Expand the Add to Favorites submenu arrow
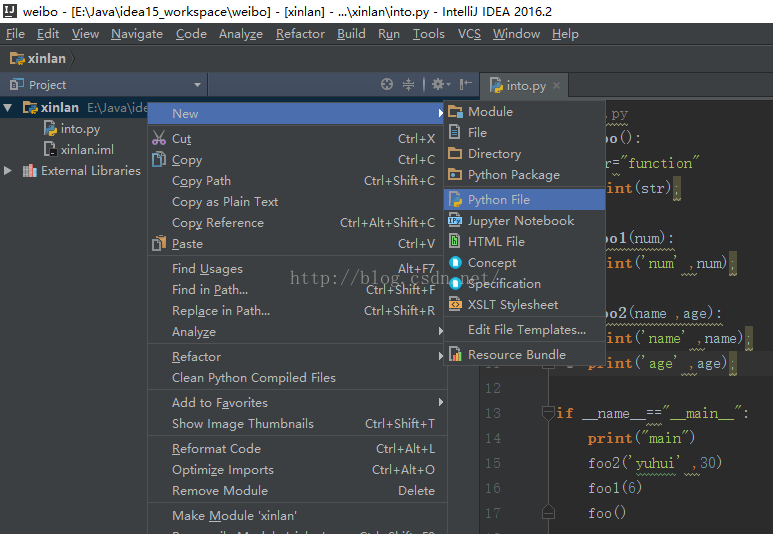Screen dimensions: 773x534 tap(441, 402)
